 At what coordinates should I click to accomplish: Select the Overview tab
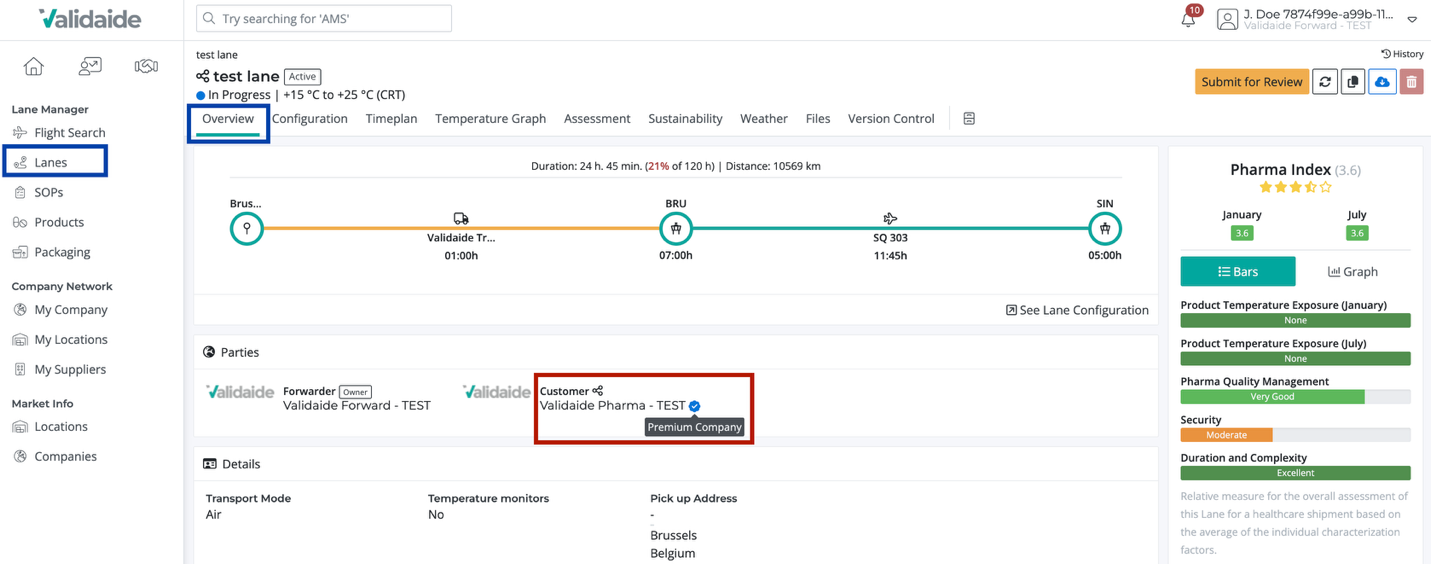tap(228, 118)
